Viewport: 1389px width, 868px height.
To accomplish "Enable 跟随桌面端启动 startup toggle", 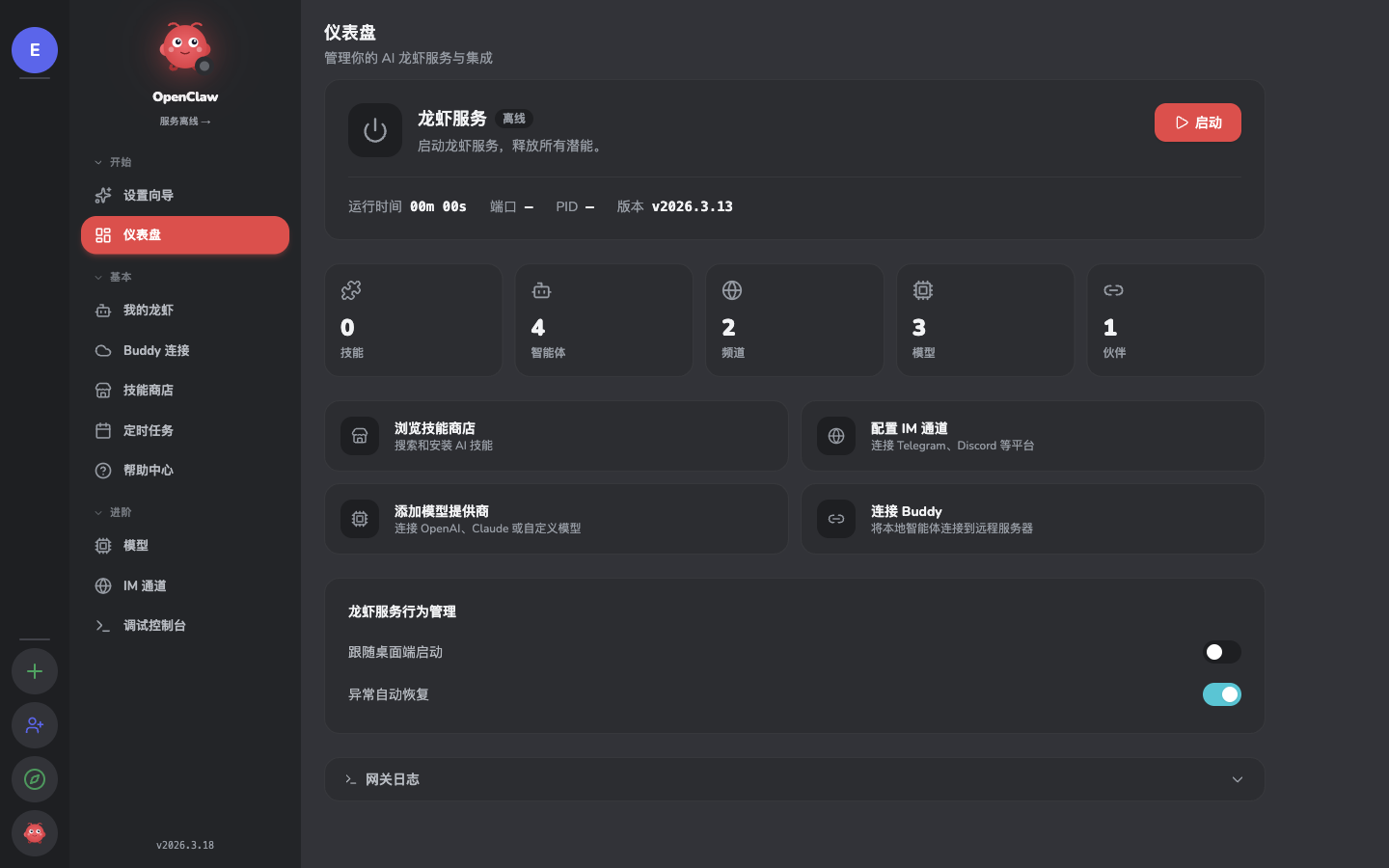I will click(x=1222, y=652).
